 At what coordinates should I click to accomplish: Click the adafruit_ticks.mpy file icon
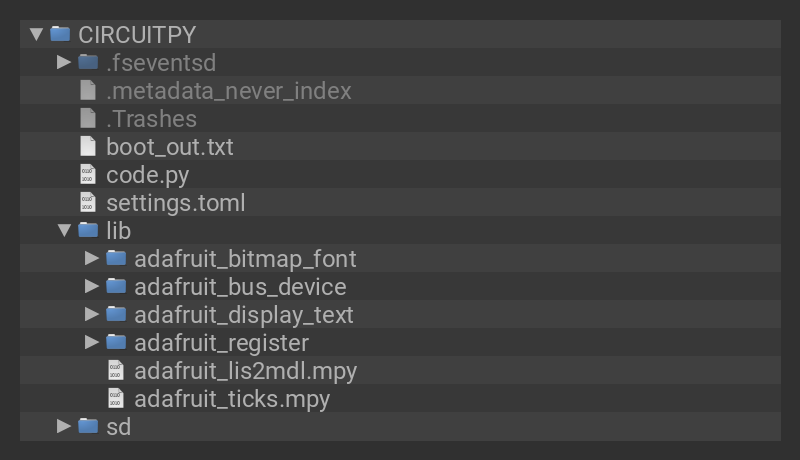[x=116, y=398]
